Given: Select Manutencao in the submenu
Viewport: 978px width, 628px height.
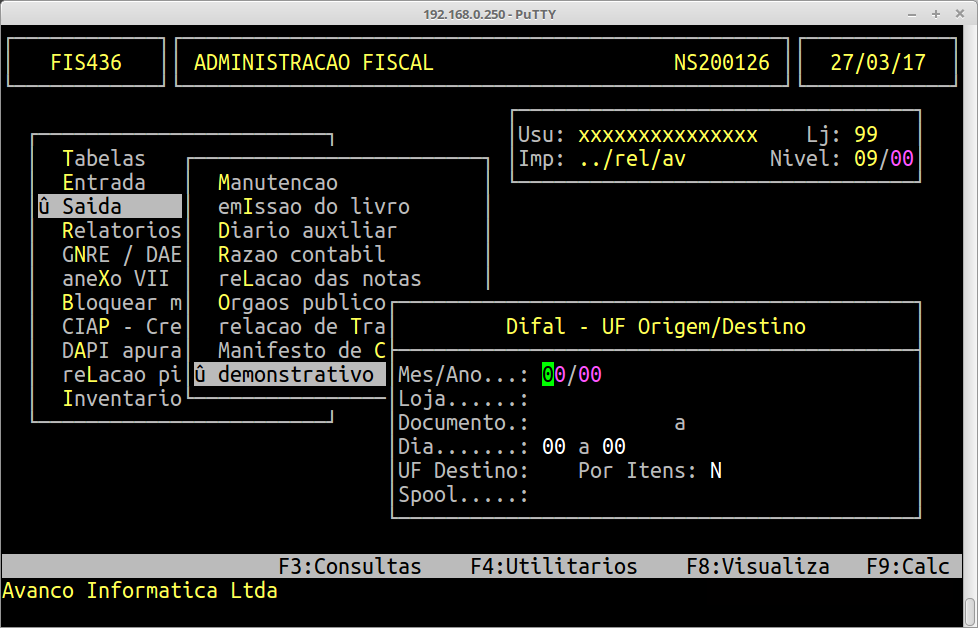Looking at the screenshot, I should click(x=277, y=182).
